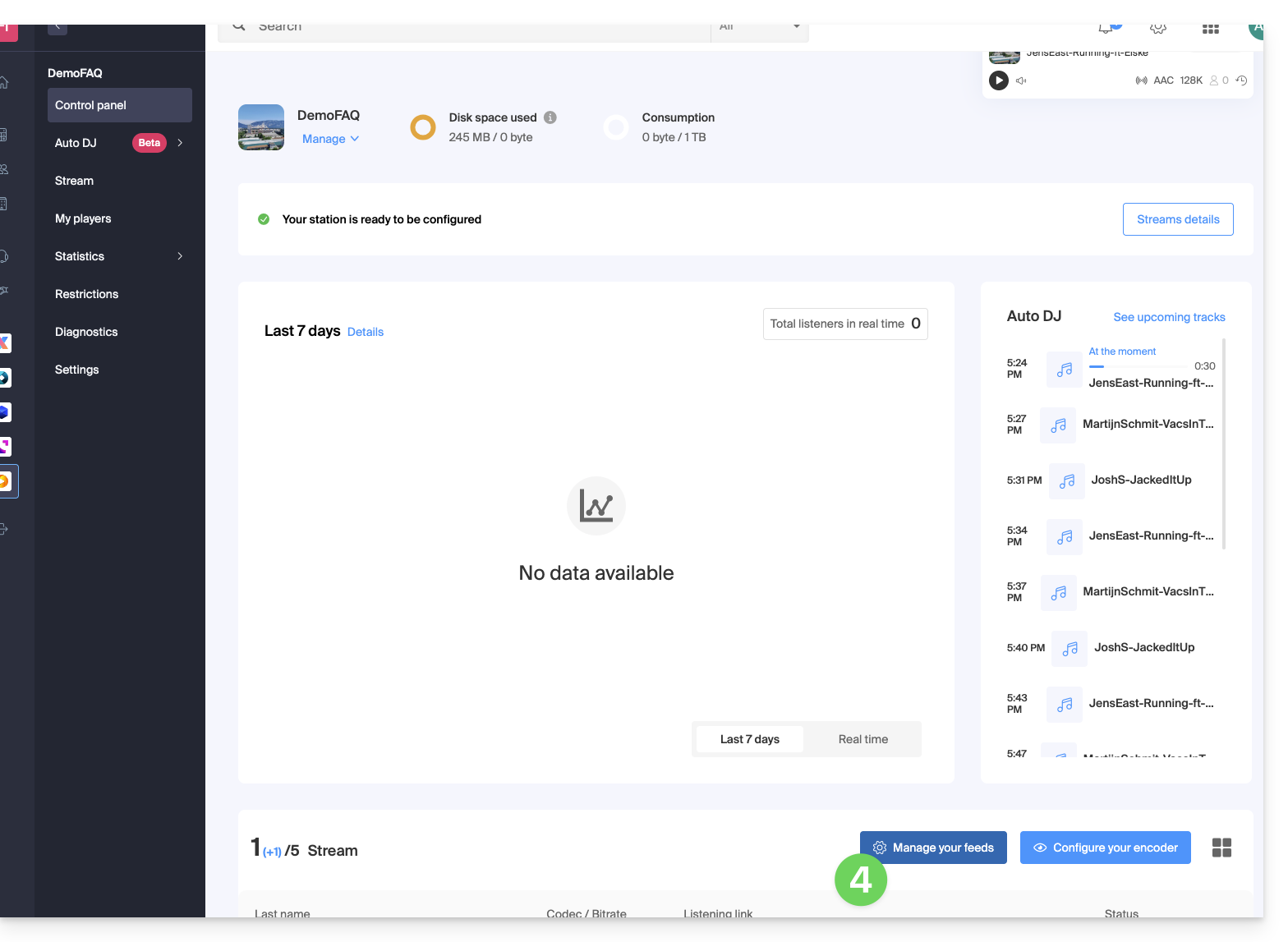
Task: Click the Disk space used info icon
Action: click(550, 117)
